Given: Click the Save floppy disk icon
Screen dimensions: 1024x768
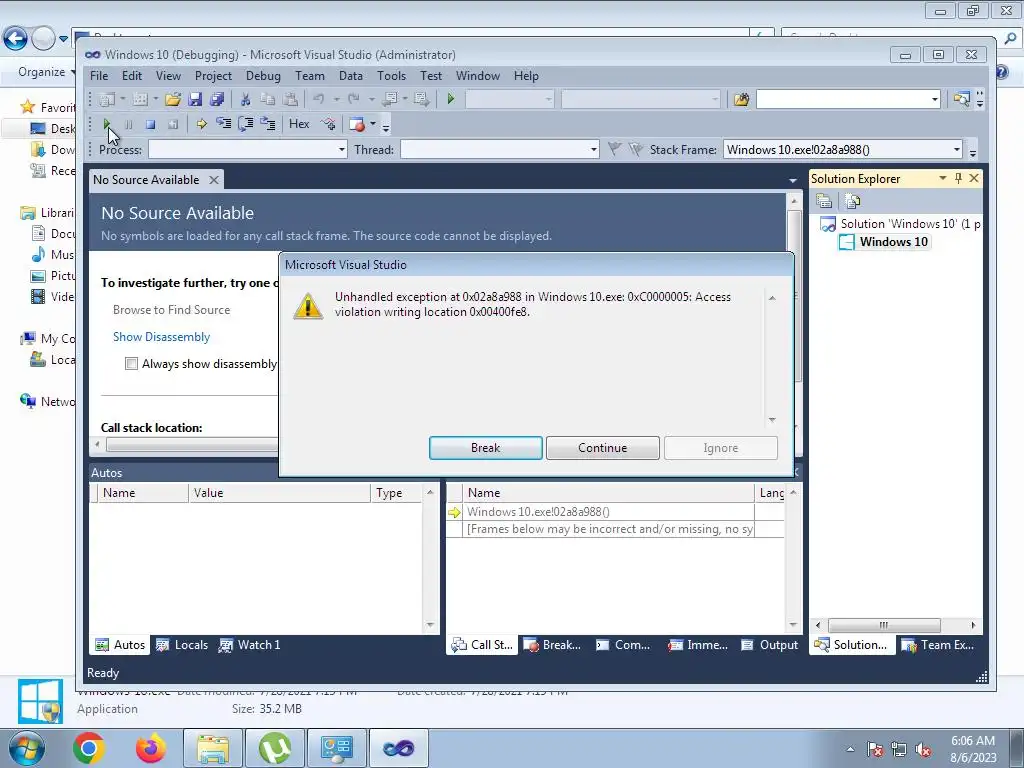Looking at the screenshot, I should tap(195, 99).
